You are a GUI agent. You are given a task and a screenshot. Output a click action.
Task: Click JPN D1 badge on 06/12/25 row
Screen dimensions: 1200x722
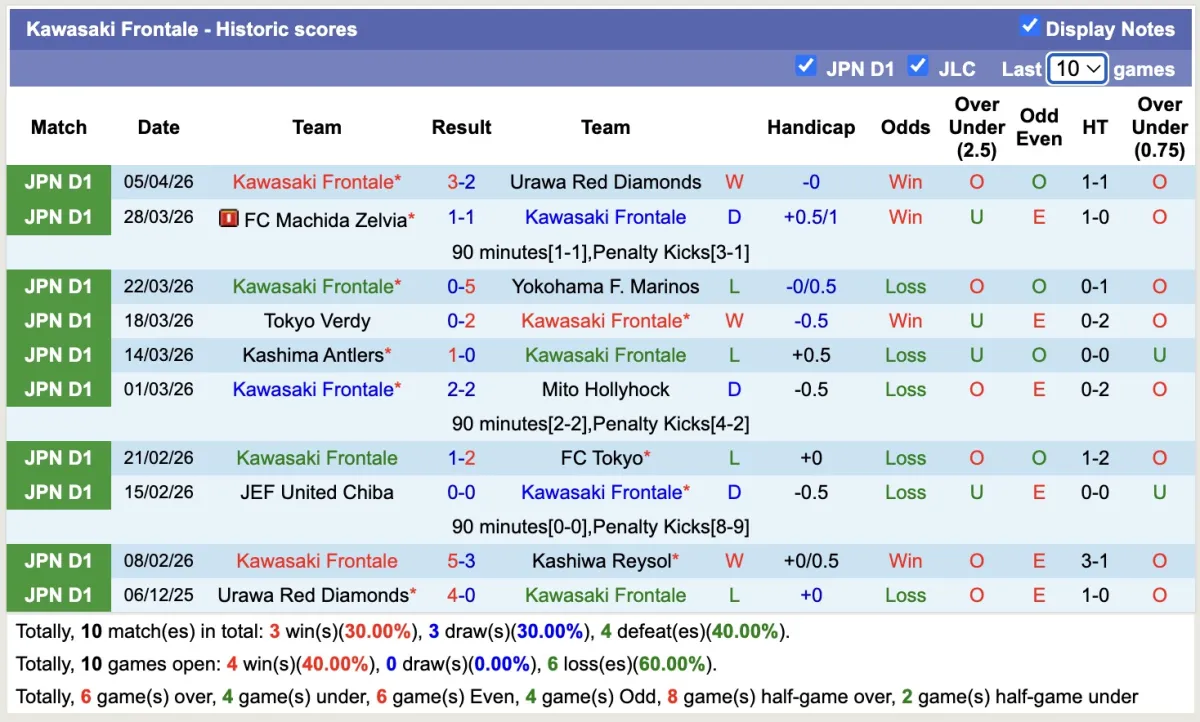click(x=58, y=595)
